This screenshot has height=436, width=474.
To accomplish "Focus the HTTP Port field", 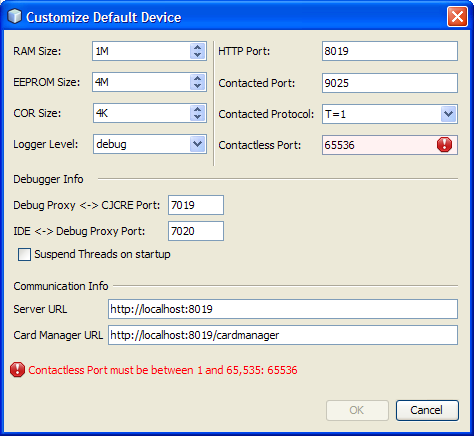I will tap(390, 51).
